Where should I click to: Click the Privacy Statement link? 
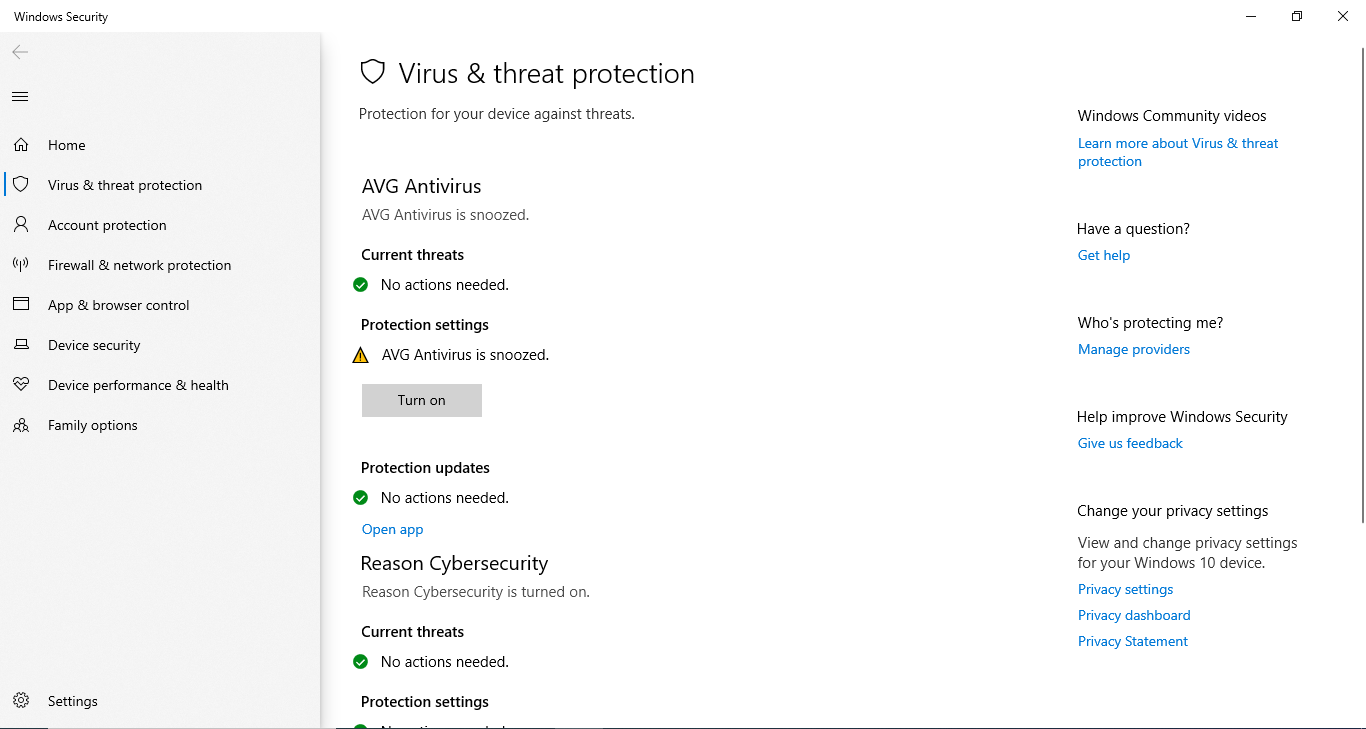tap(1133, 641)
